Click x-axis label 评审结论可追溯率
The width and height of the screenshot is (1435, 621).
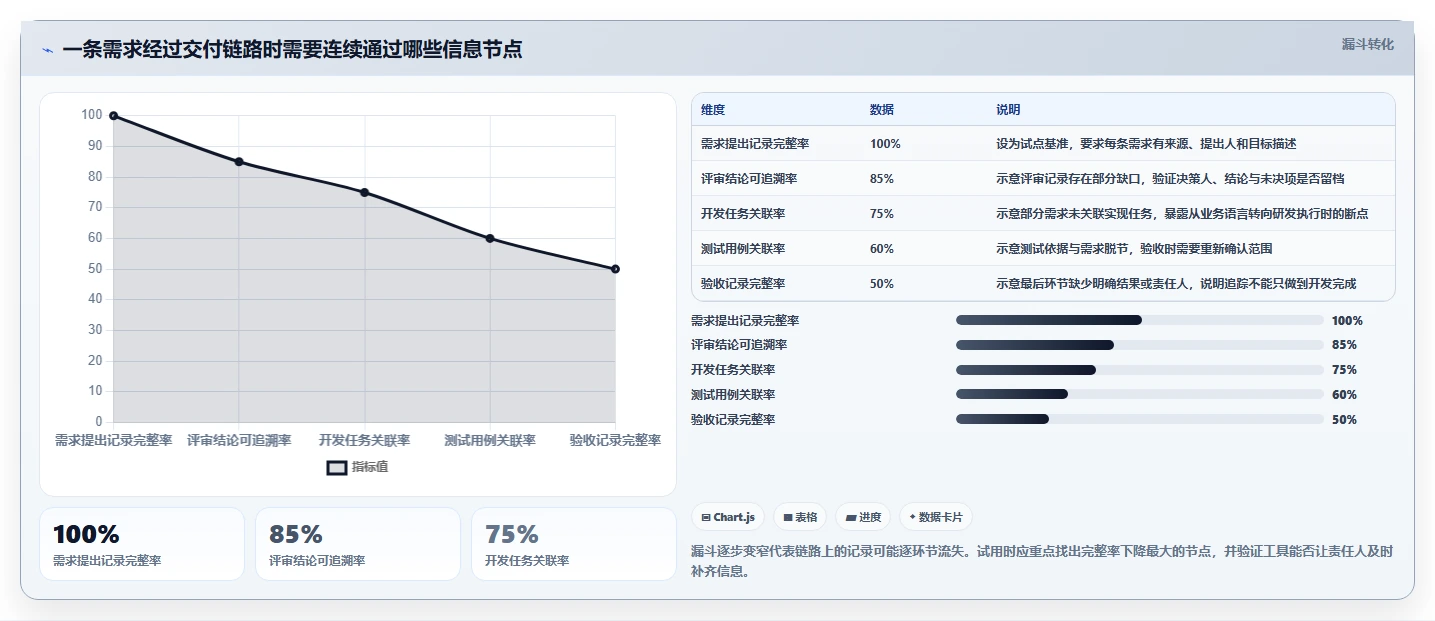pos(239,440)
